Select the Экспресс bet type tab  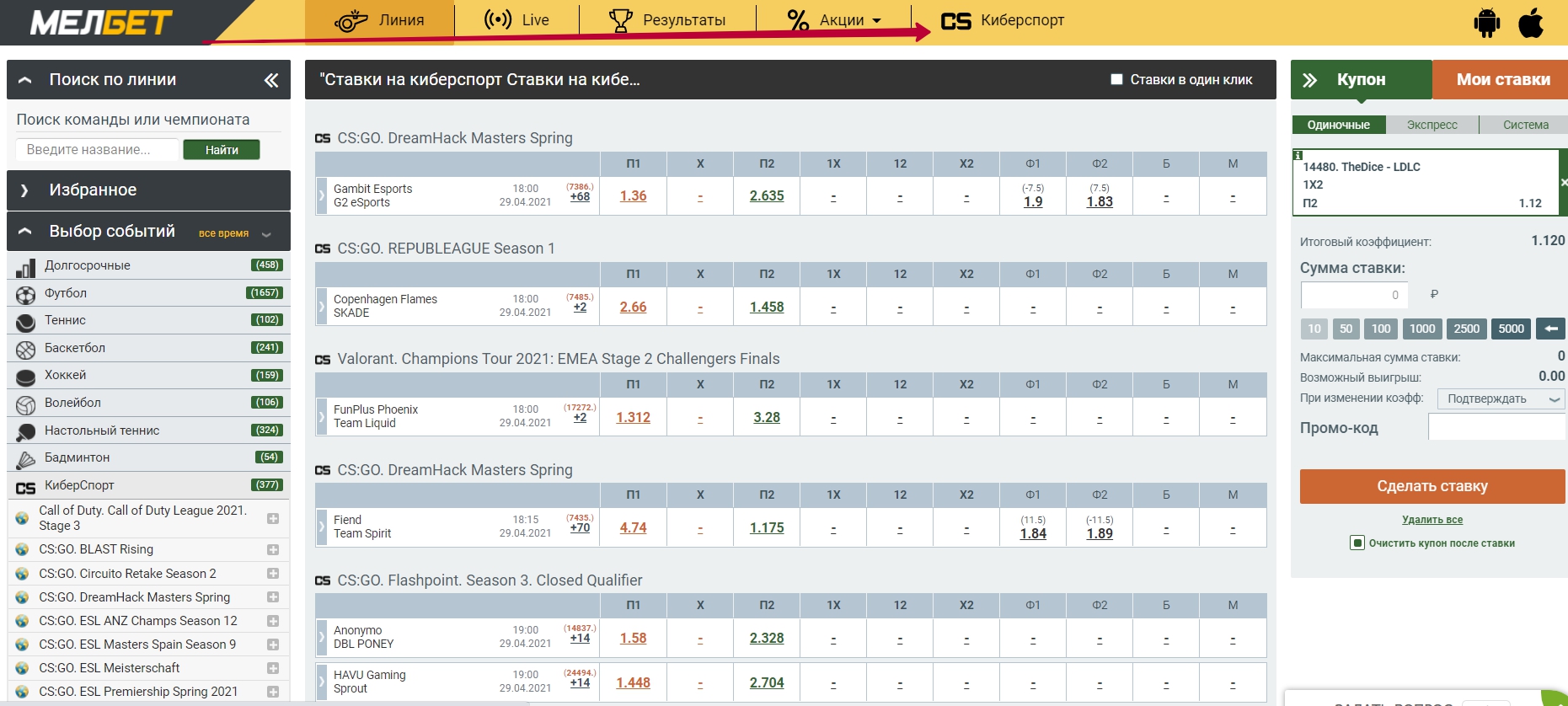pos(1432,125)
